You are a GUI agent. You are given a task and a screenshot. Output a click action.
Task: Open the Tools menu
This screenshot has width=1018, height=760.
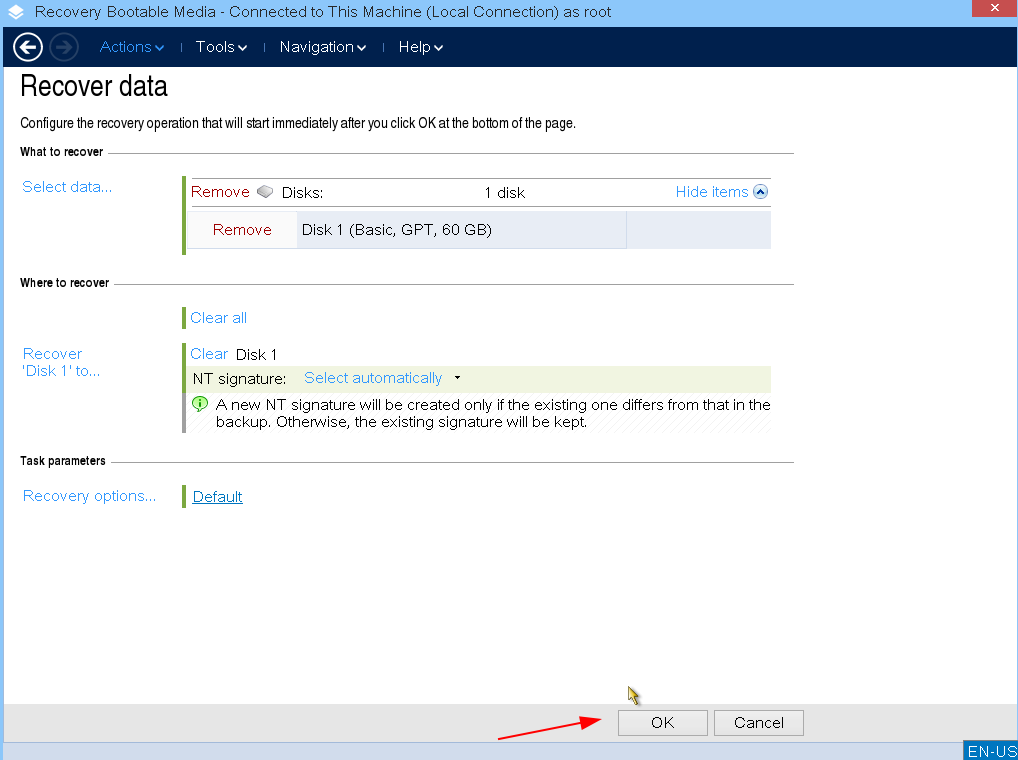coord(221,47)
